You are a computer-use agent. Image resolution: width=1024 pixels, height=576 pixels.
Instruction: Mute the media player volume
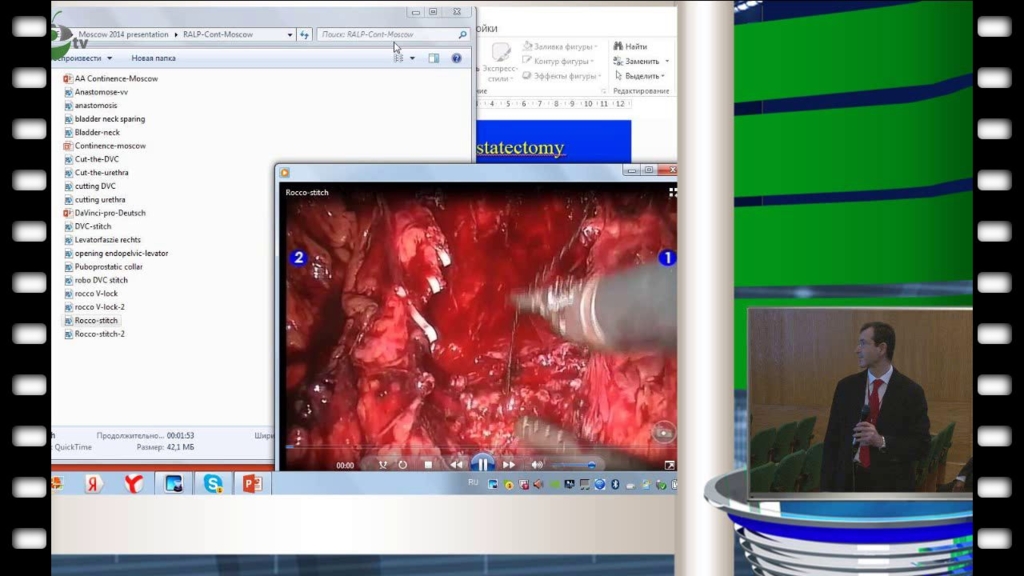pos(537,465)
